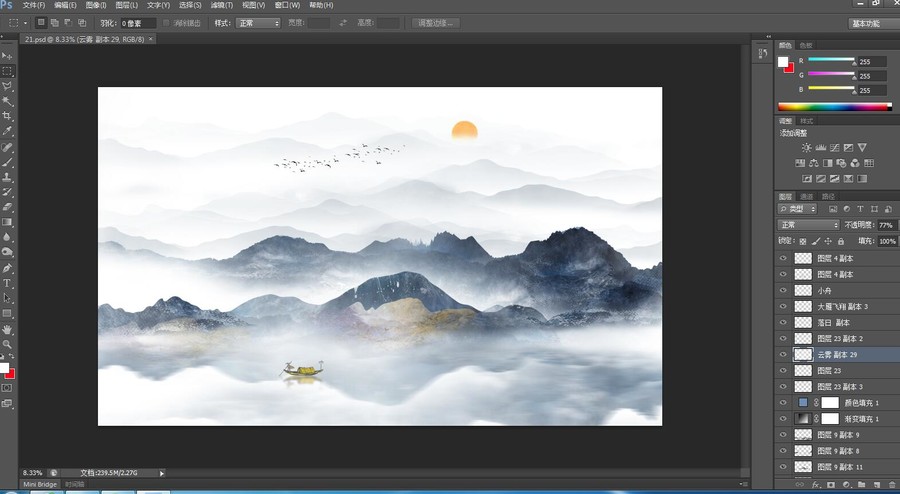Select the Horizontal Type tool
The height and width of the screenshot is (494, 900).
(x=7, y=283)
